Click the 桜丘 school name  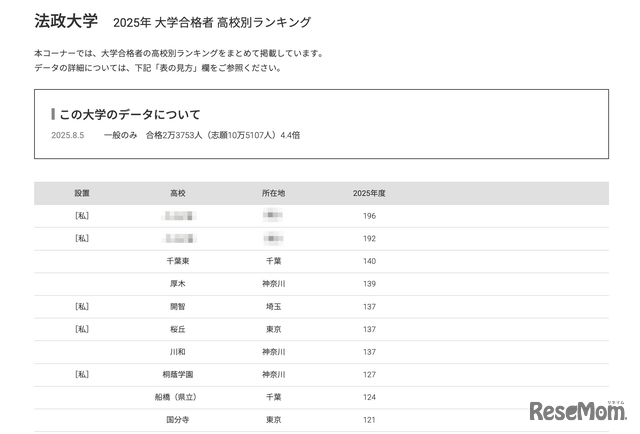(x=177, y=329)
